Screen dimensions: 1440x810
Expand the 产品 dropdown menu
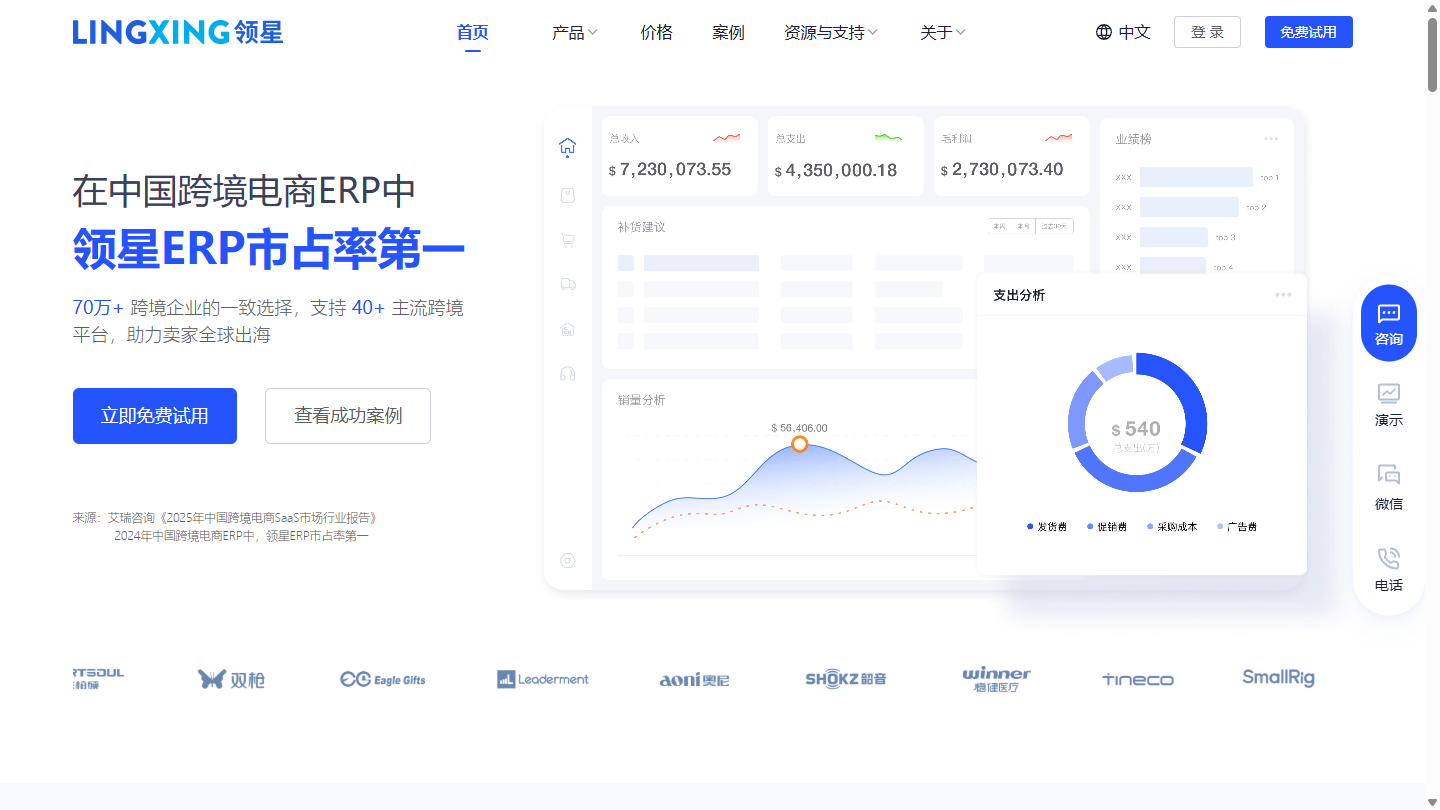pos(574,32)
